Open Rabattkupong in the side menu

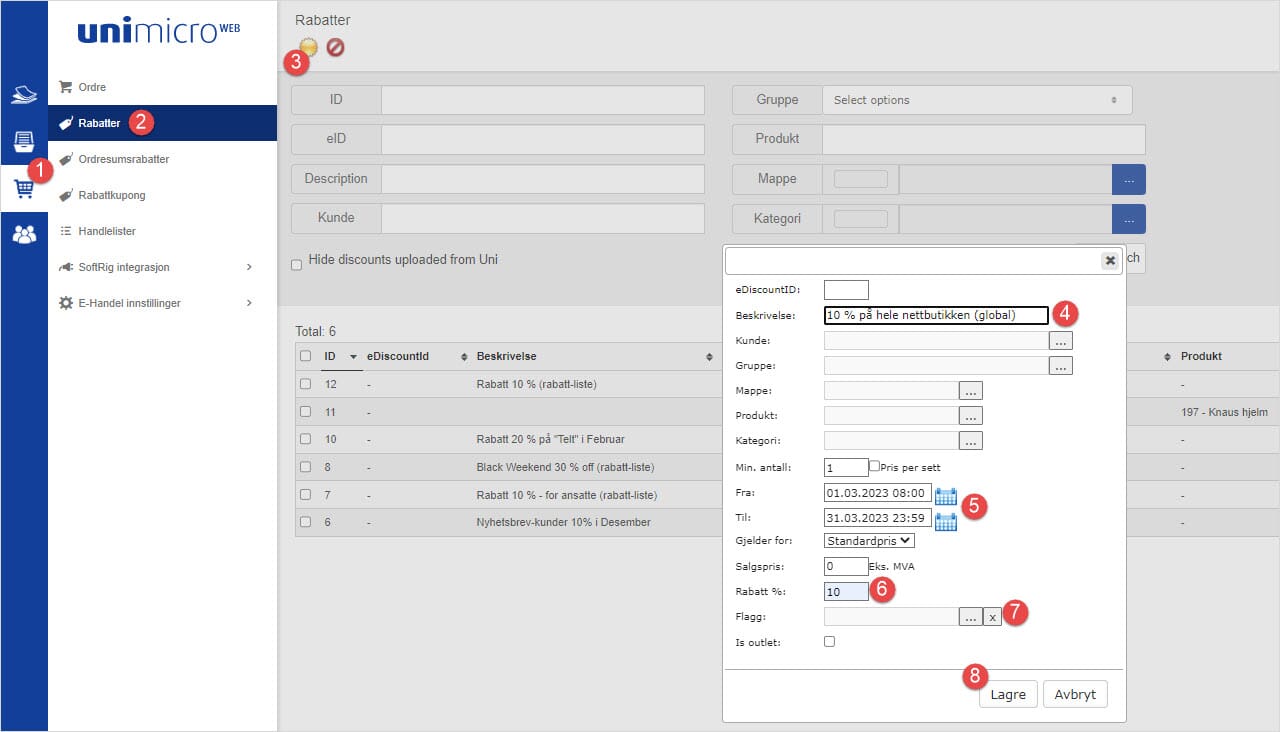tap(112, 195)
